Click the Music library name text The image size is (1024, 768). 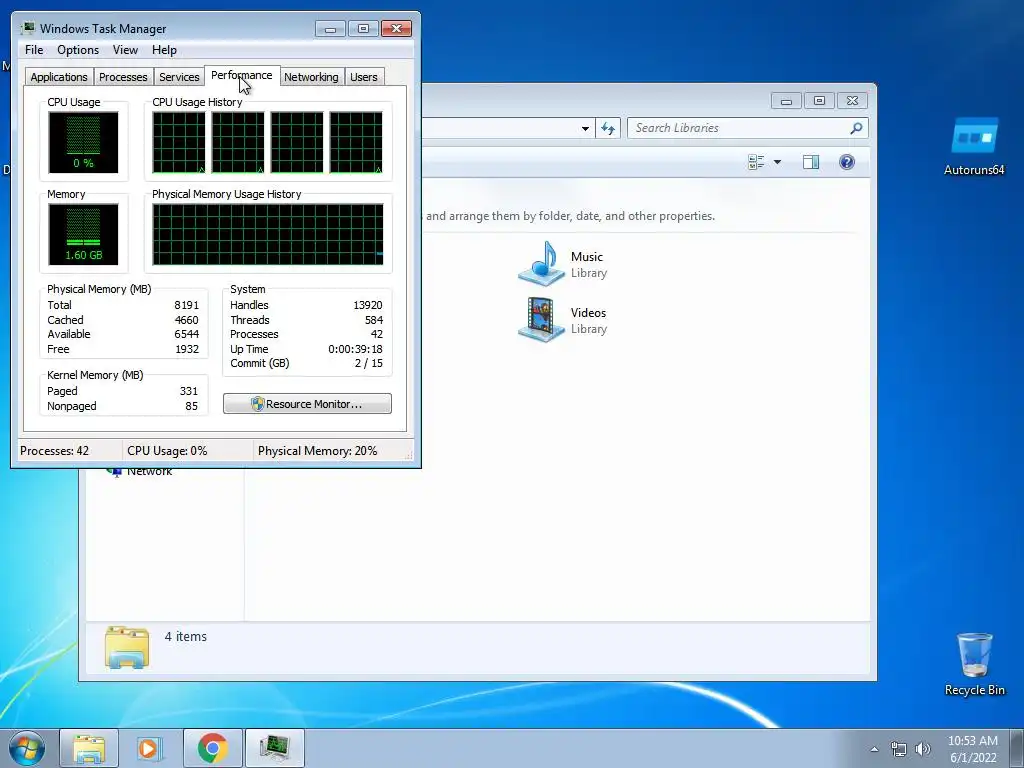point(586,257)
